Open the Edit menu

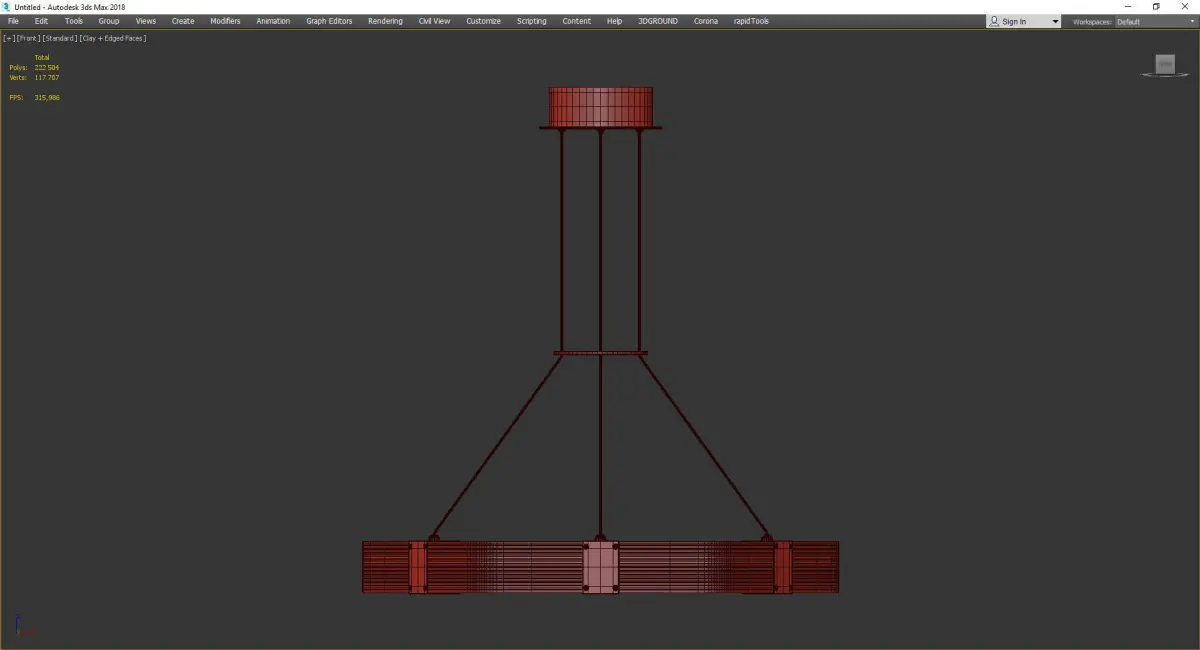41,21
